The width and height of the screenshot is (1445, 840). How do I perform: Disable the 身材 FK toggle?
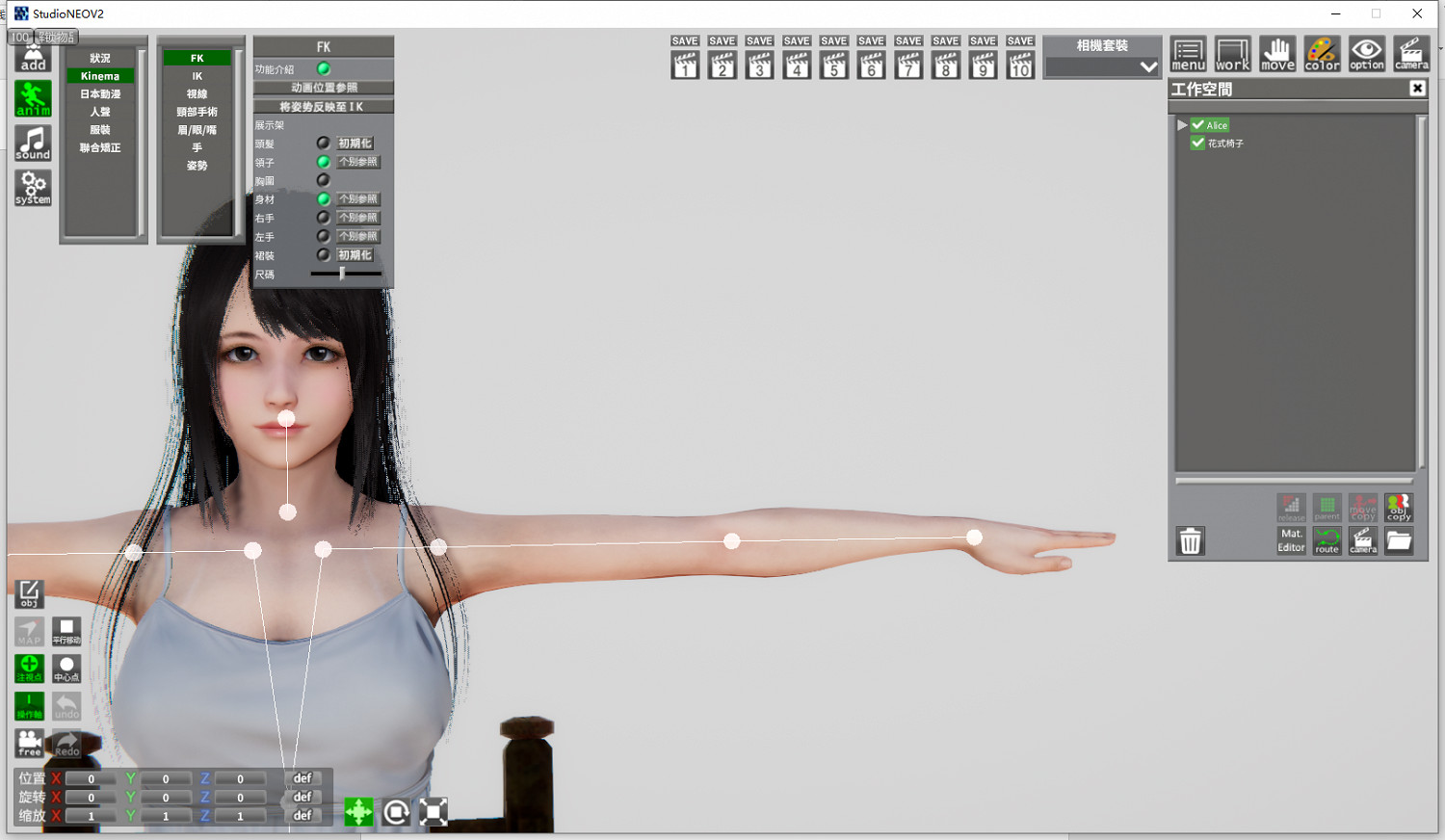coord(324,199)
